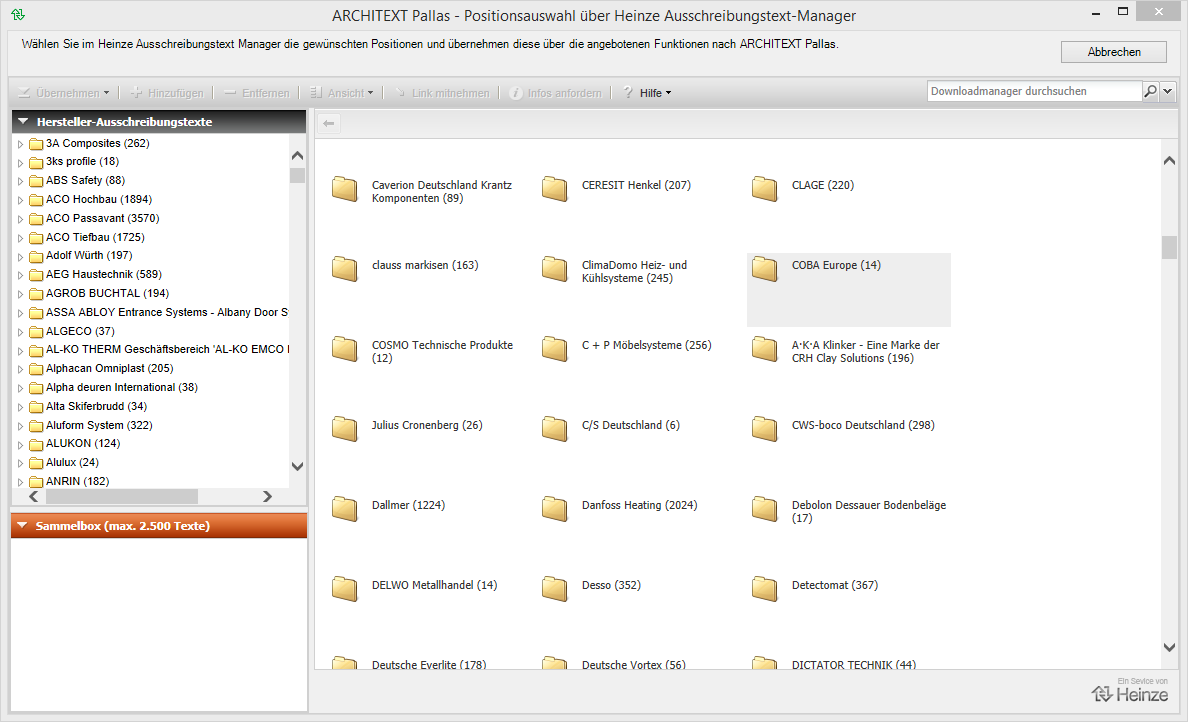Select AGROB BUCHTAL (194) tree item

coord(107,293)
